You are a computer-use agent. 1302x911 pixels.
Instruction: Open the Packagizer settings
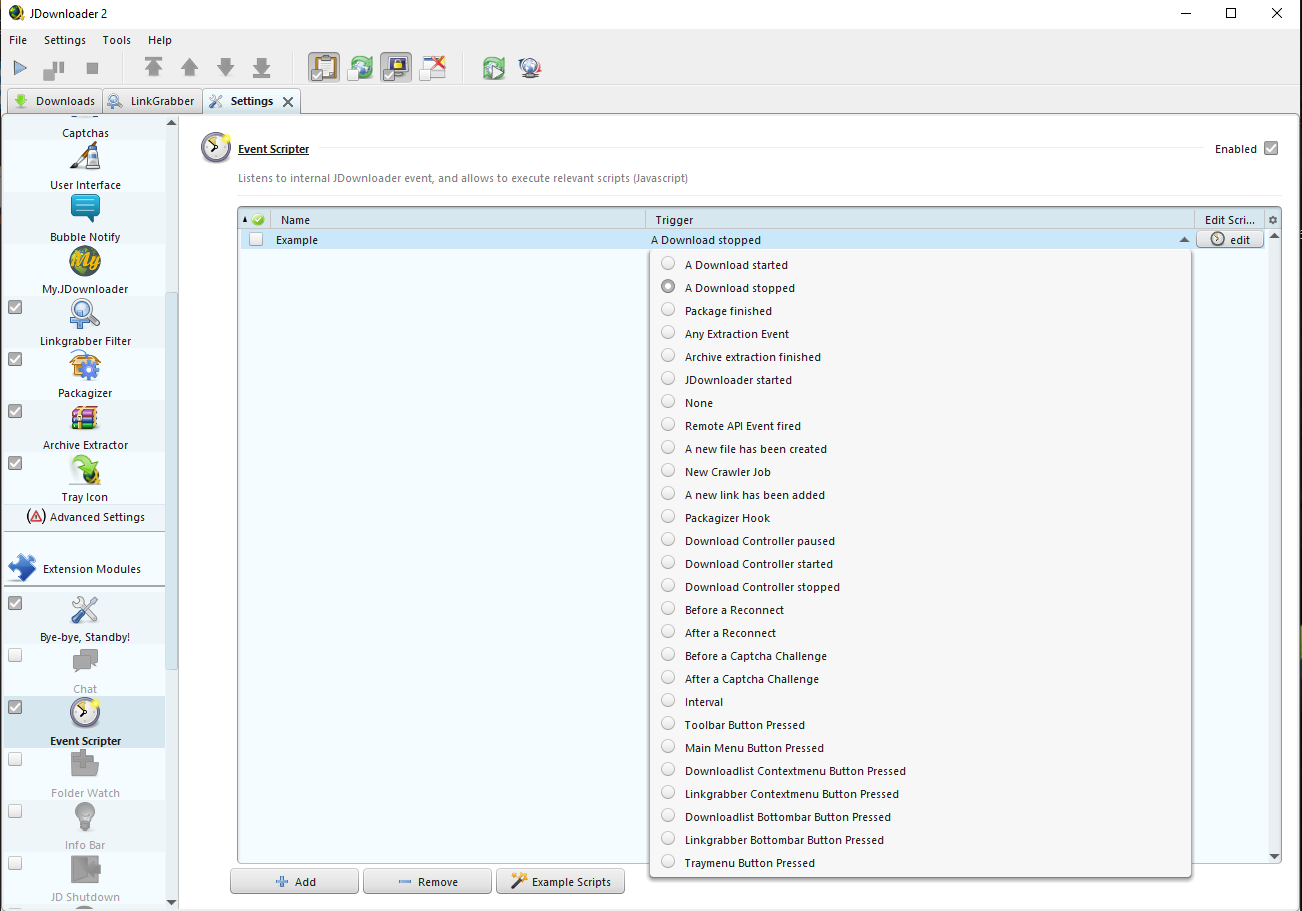[85, 374]
